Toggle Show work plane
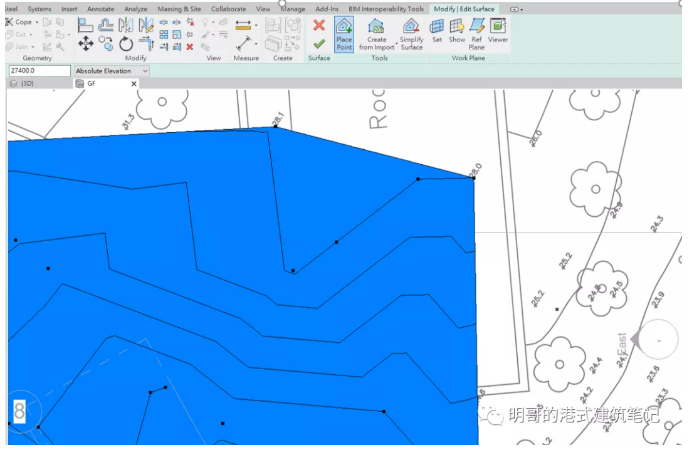The image size is (690, 452). coord(457,30)
